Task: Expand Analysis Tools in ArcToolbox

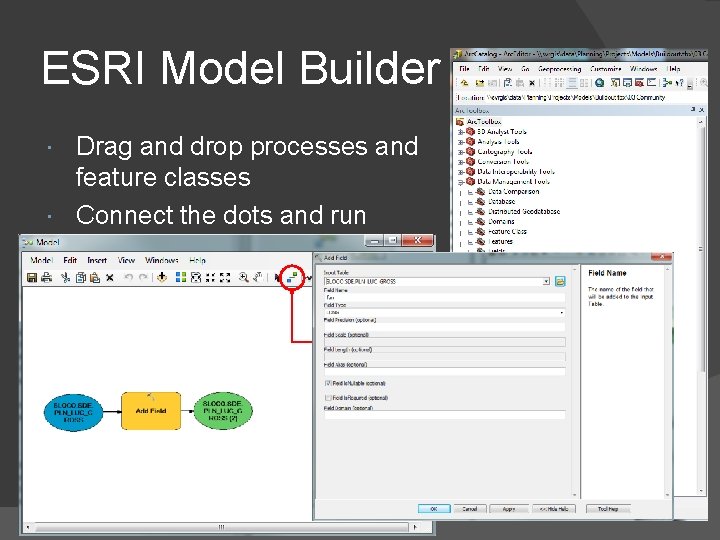Action: (461, 142)
